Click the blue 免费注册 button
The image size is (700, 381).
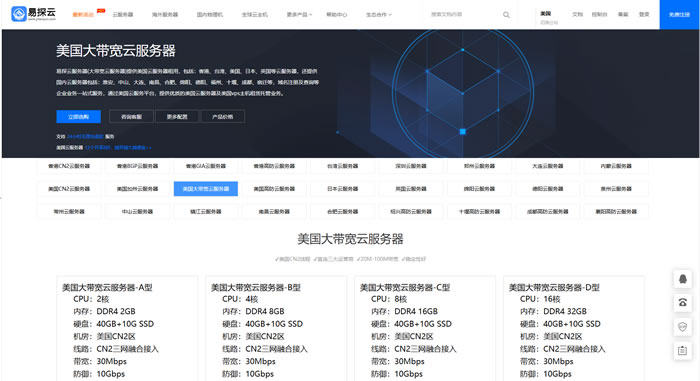tap(679, 15)
